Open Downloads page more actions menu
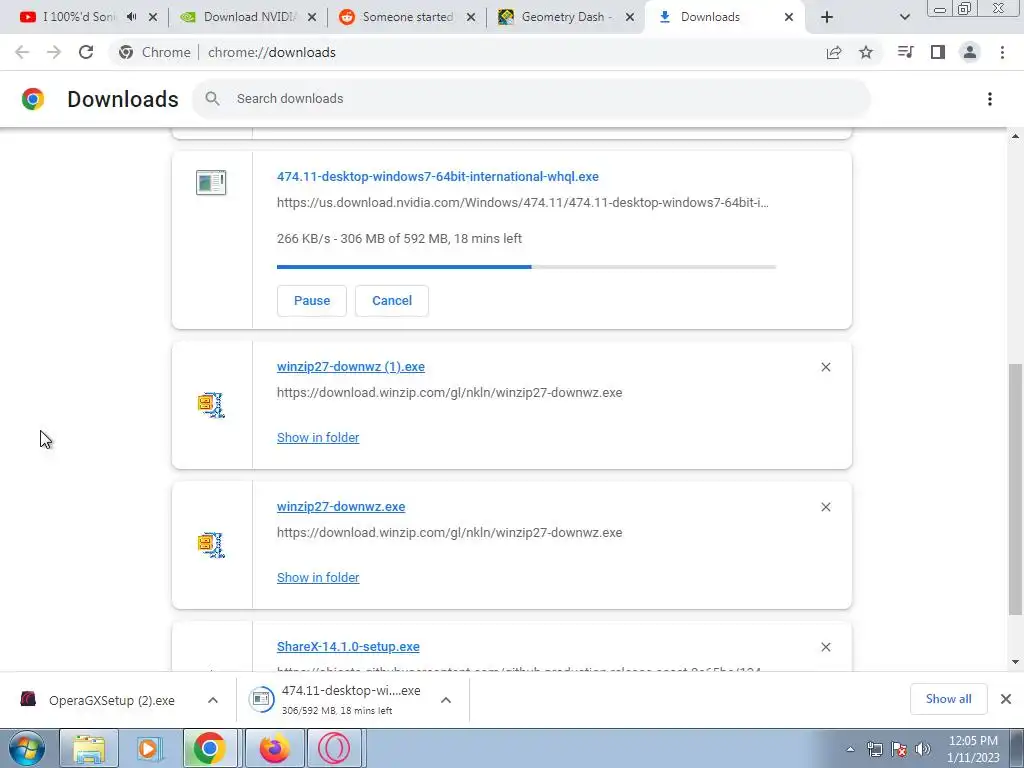Viewport: 1024px width, 768px height. click(990, 99)
